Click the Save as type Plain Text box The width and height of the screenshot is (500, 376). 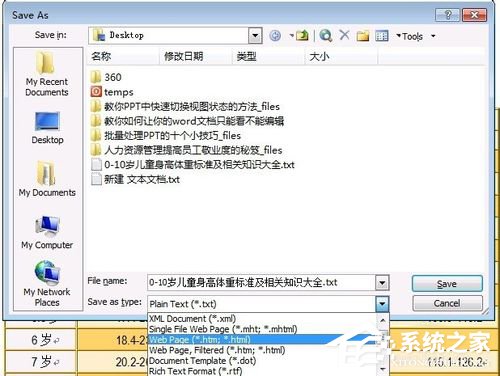[261, 304]
